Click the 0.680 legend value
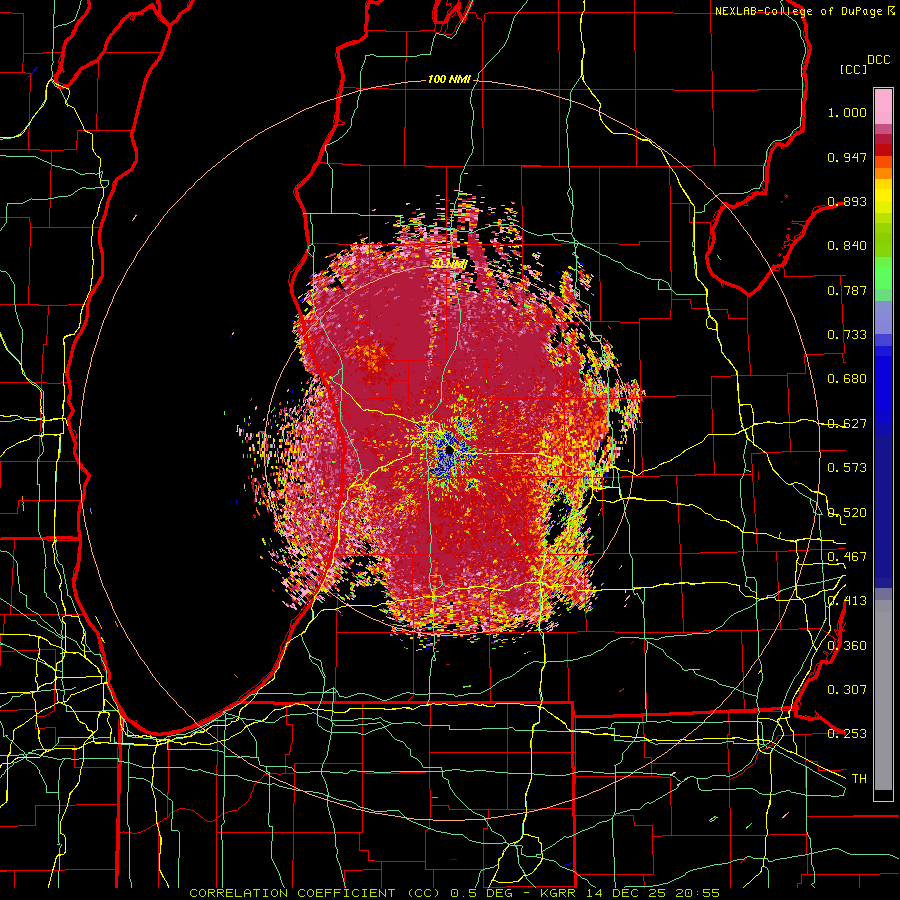This screenshot has width=900, height=900. point(847,379)
